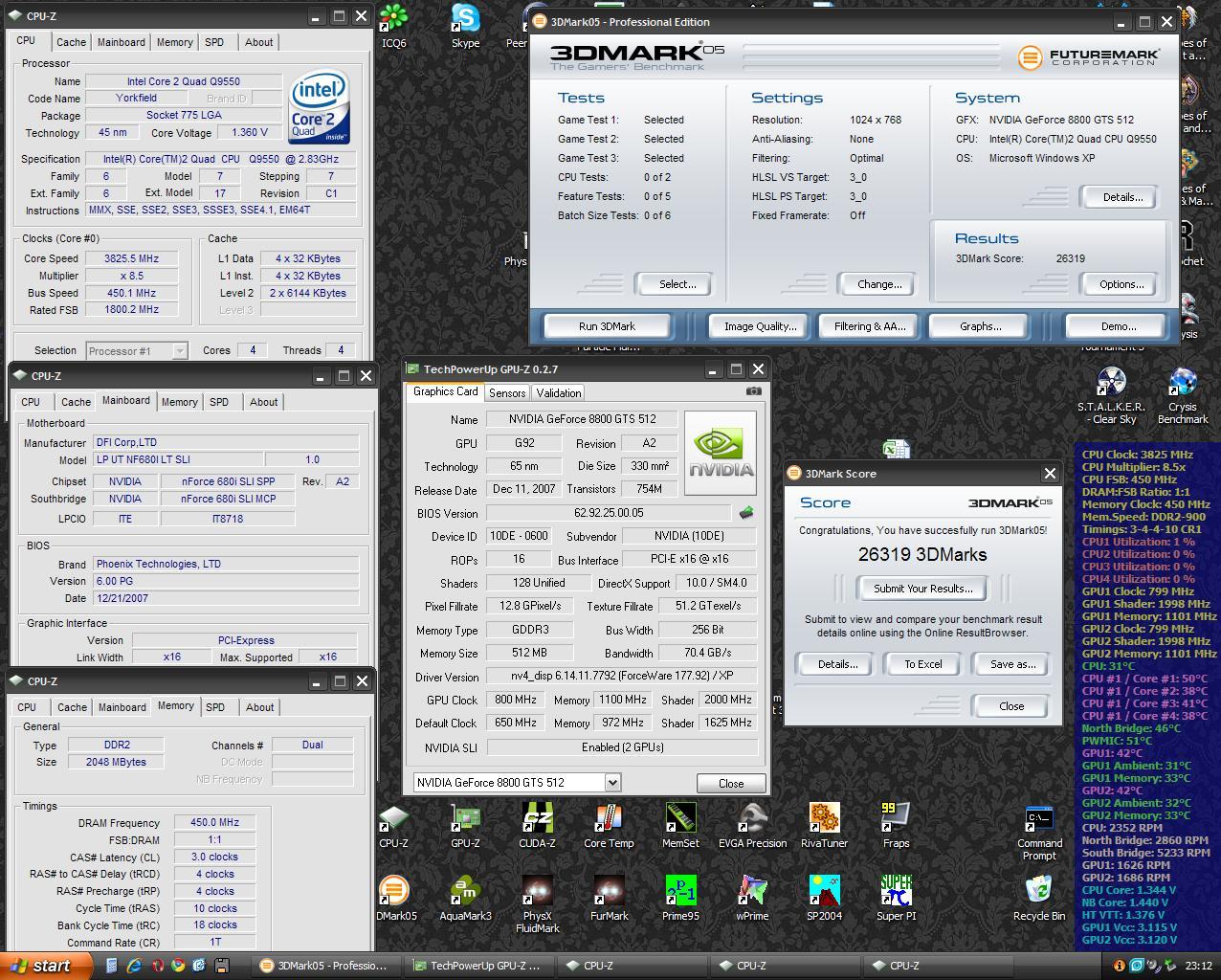Open Graphs in 3DMark05
Screen dimensions: 1221x980
click(981, 326)
